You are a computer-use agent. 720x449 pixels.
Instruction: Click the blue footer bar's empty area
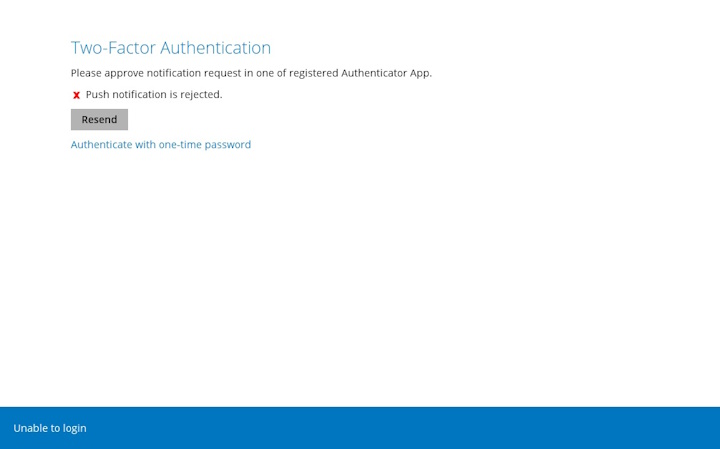(400, 428)
